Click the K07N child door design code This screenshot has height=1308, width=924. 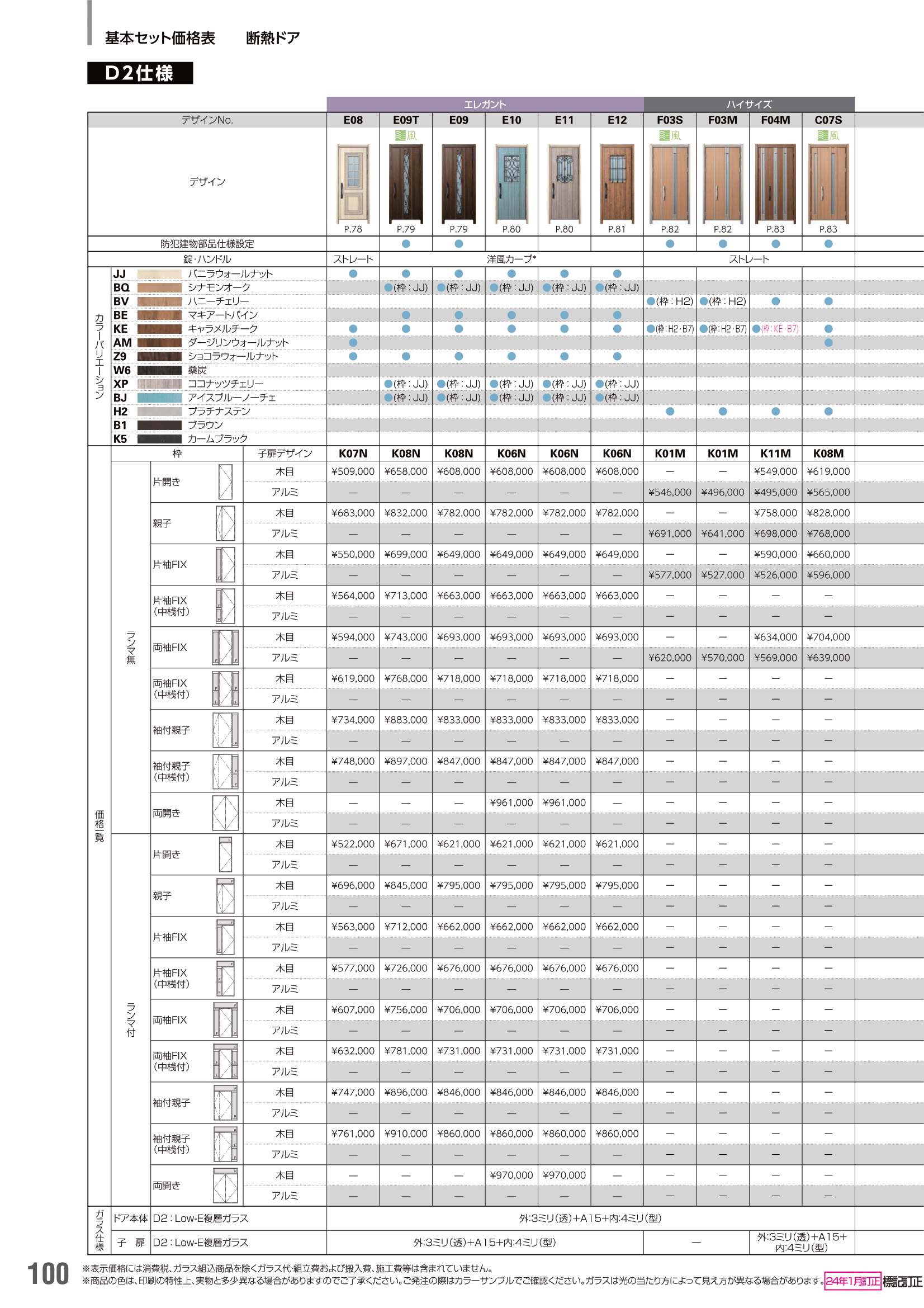pyautogui.click(x=353, y=454)
